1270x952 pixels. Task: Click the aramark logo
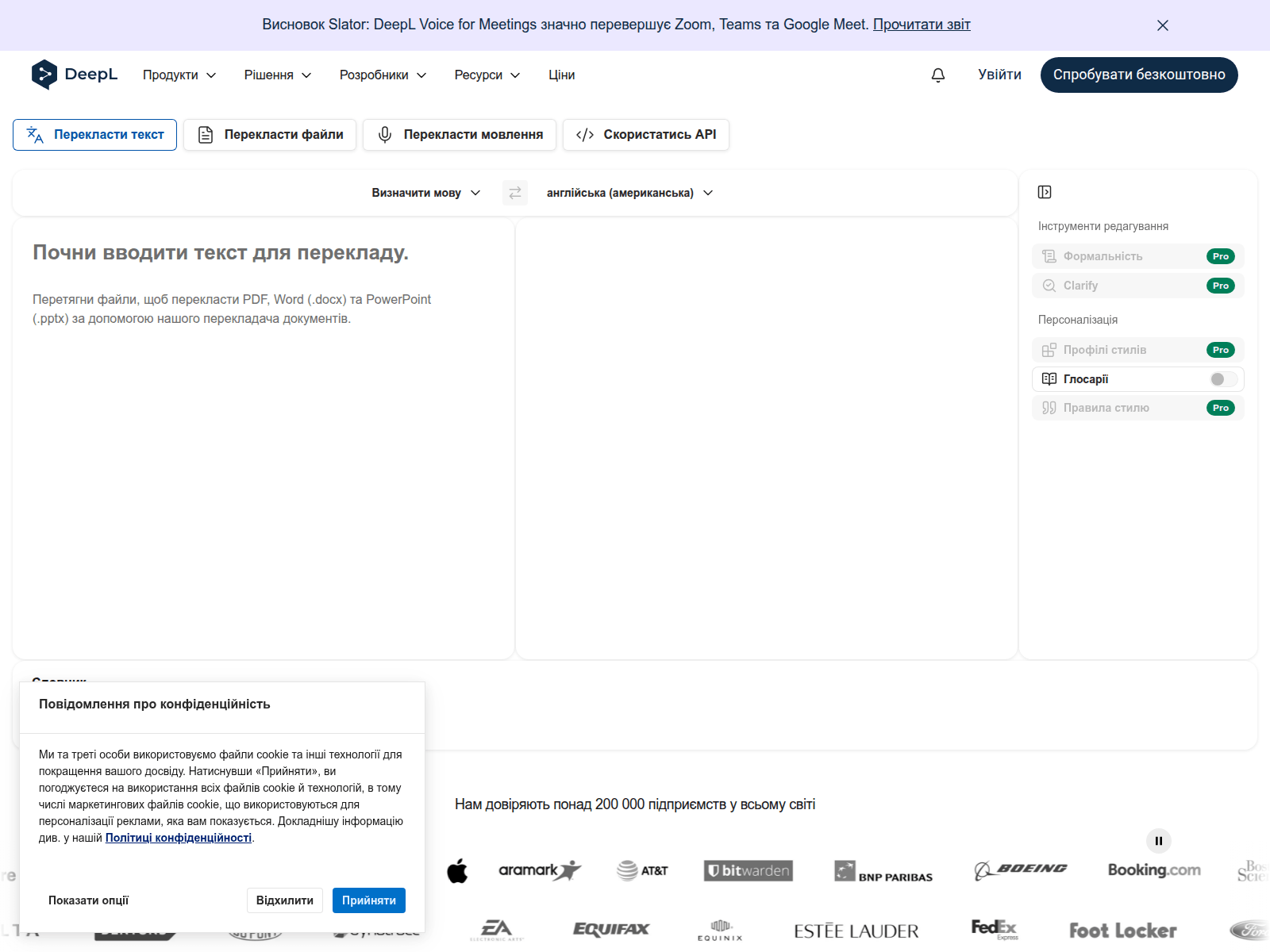coord(540,870)
